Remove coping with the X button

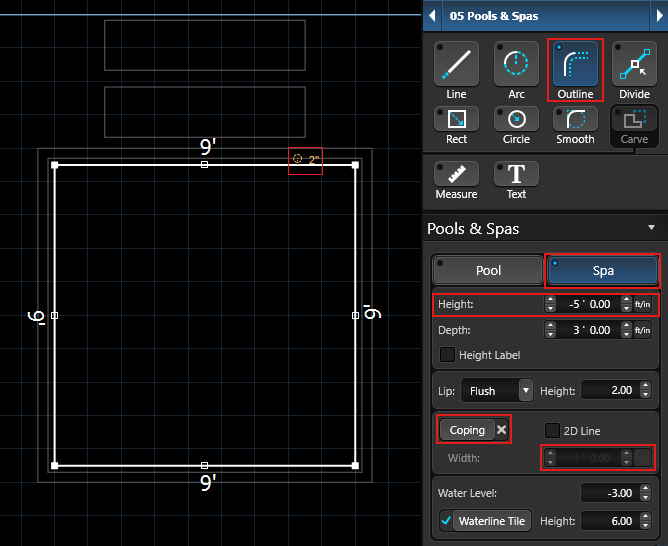coord(503,430)
